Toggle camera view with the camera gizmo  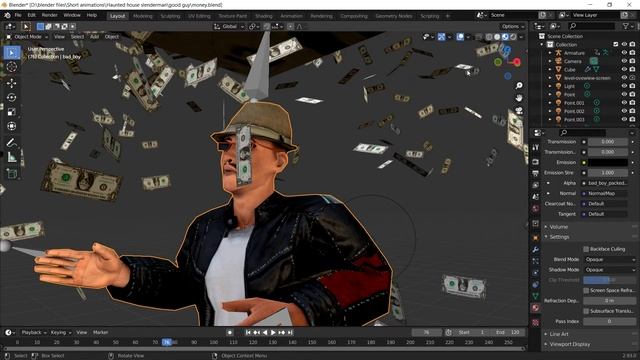(519, 111)
